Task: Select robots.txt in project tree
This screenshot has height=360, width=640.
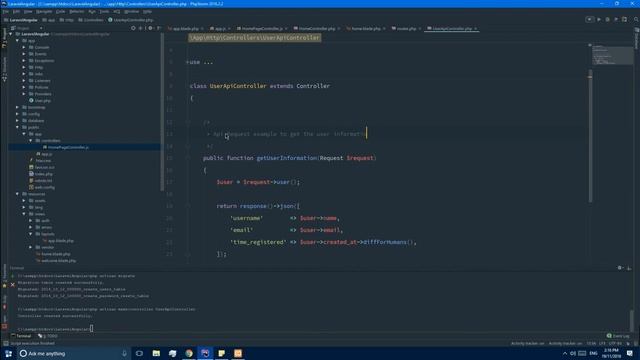Action: click(40, 180)
